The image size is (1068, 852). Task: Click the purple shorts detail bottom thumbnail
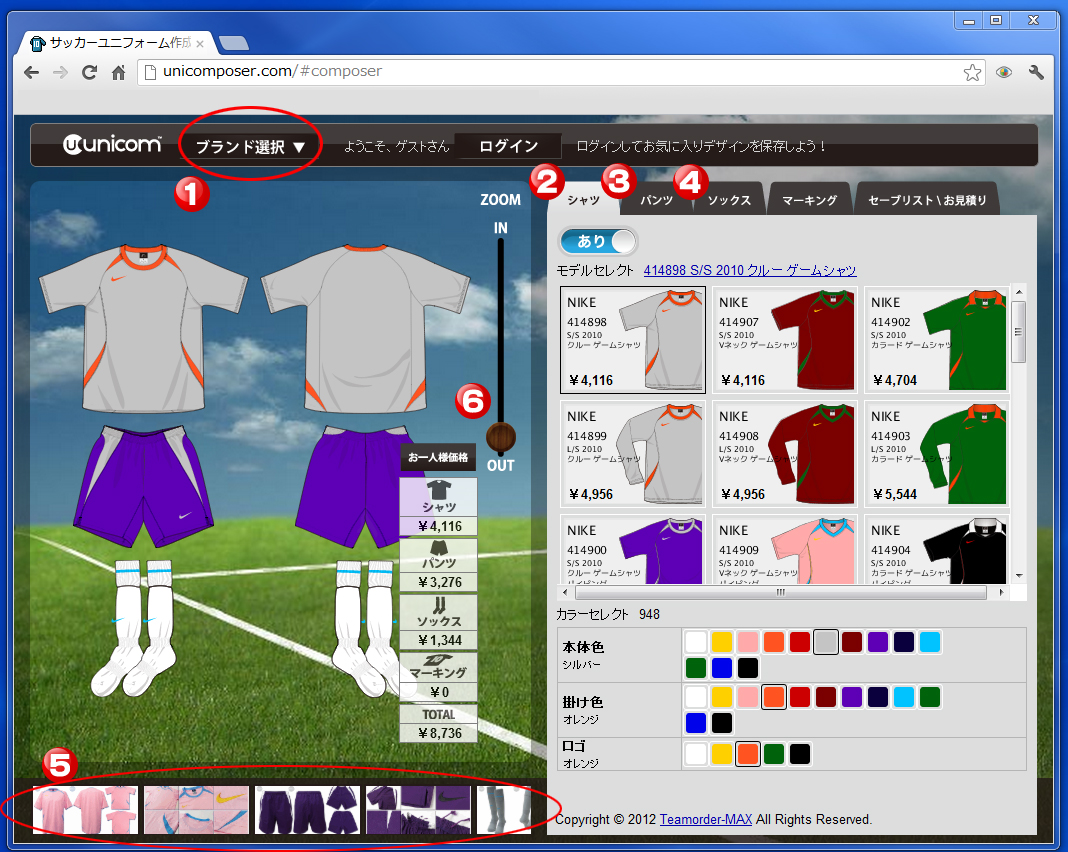pyautogui.click(x=418, y=810)
